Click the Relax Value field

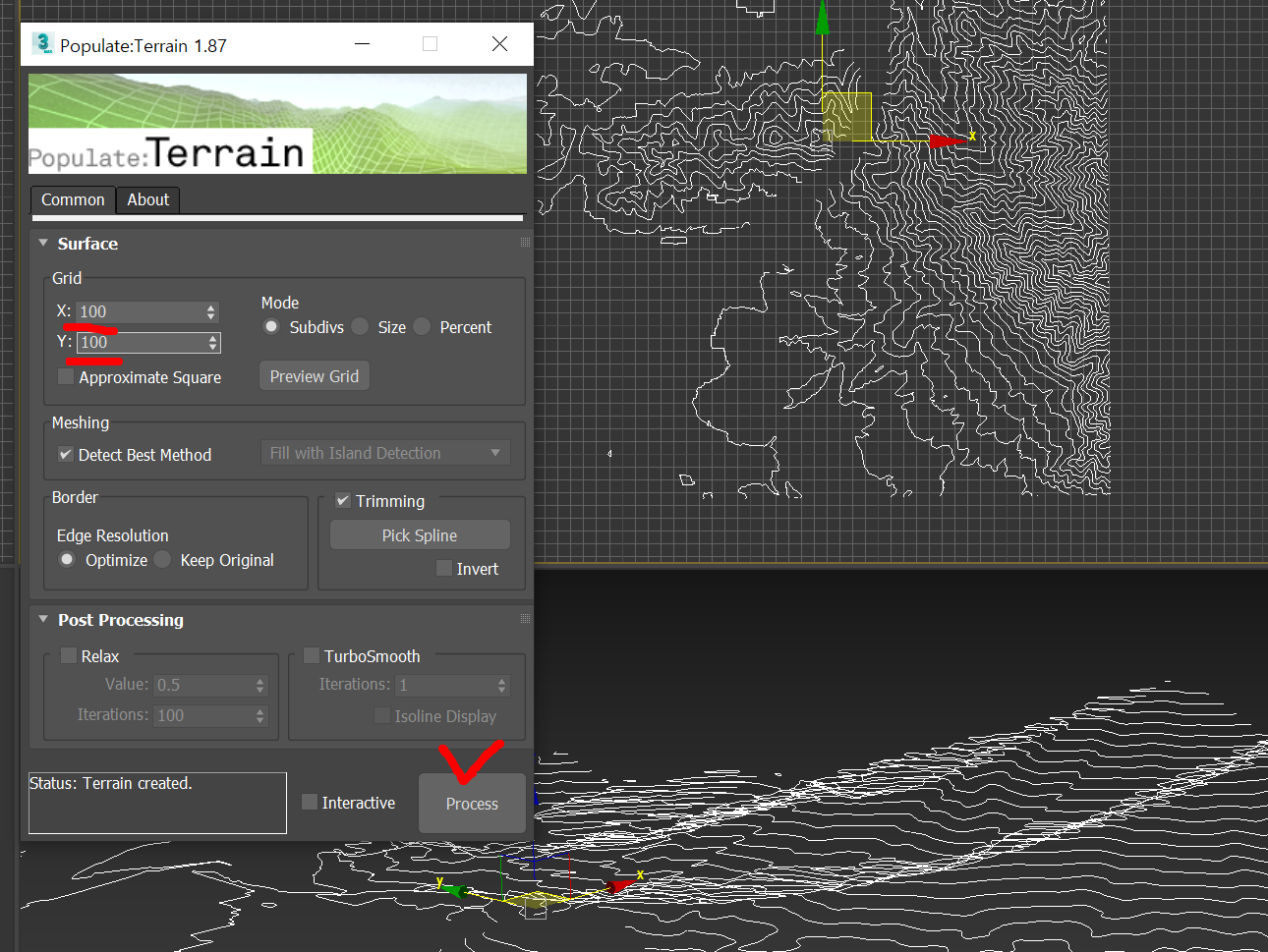coord(202,685)
